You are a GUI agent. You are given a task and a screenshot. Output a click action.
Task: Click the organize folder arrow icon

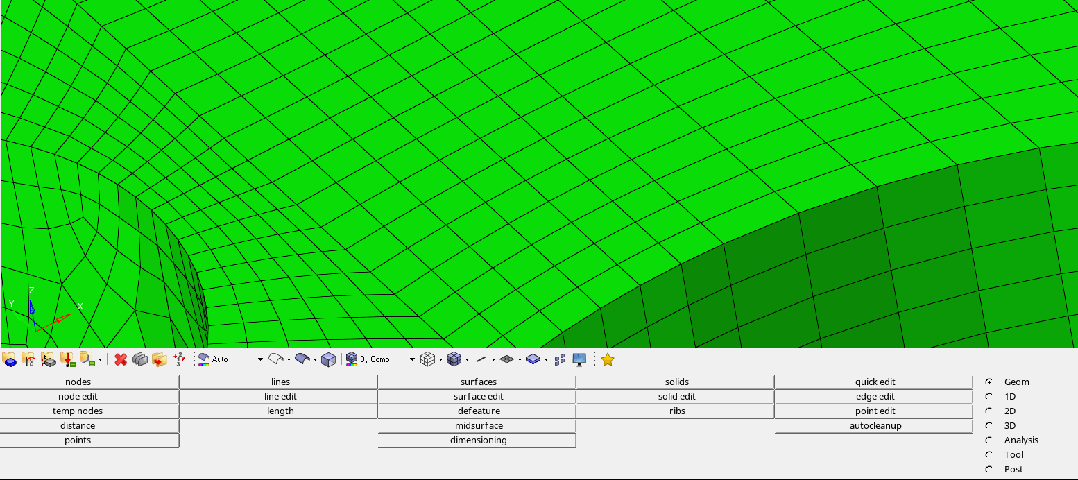point(160,359)
